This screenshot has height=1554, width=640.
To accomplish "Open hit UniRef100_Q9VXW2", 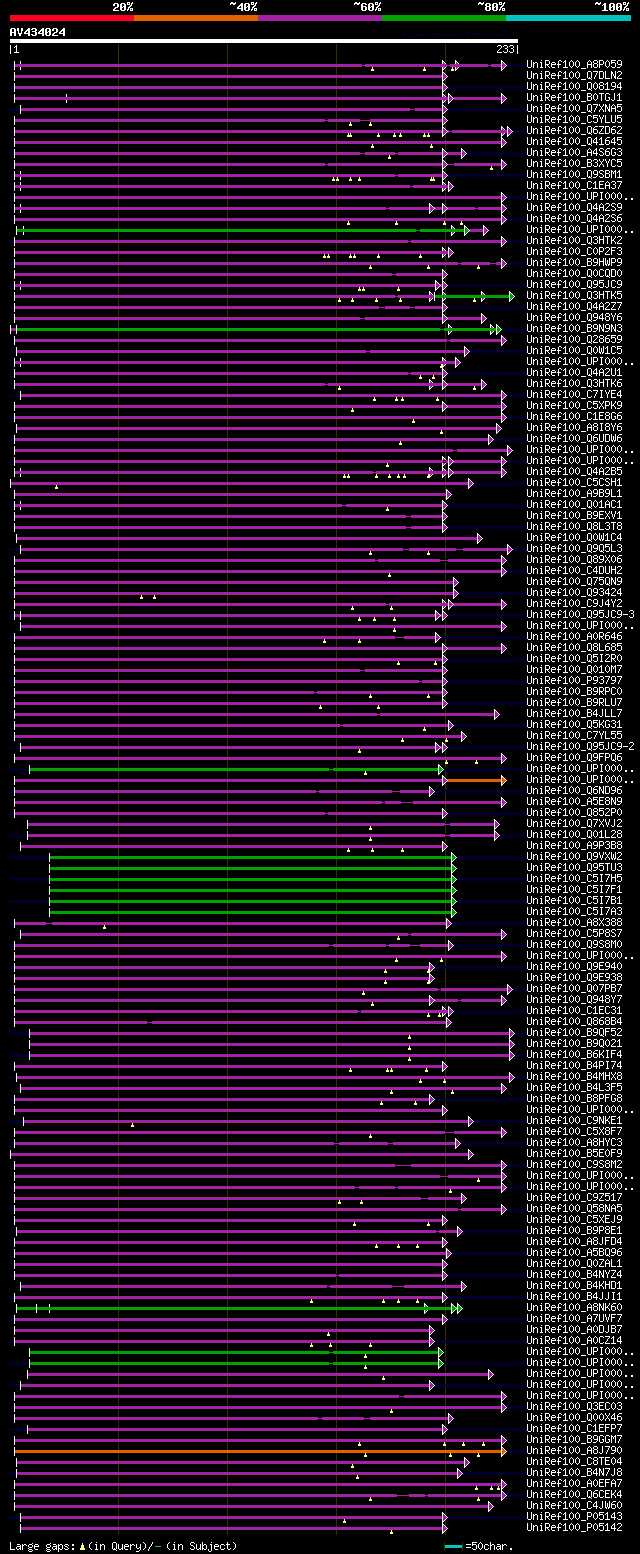I will point(574,856).
